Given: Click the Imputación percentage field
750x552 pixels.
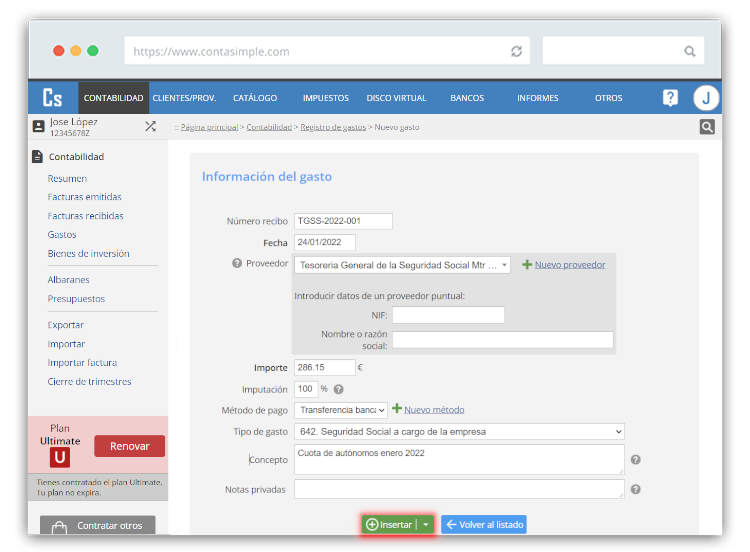Looking at the screenshot, I should click(306, 389).
